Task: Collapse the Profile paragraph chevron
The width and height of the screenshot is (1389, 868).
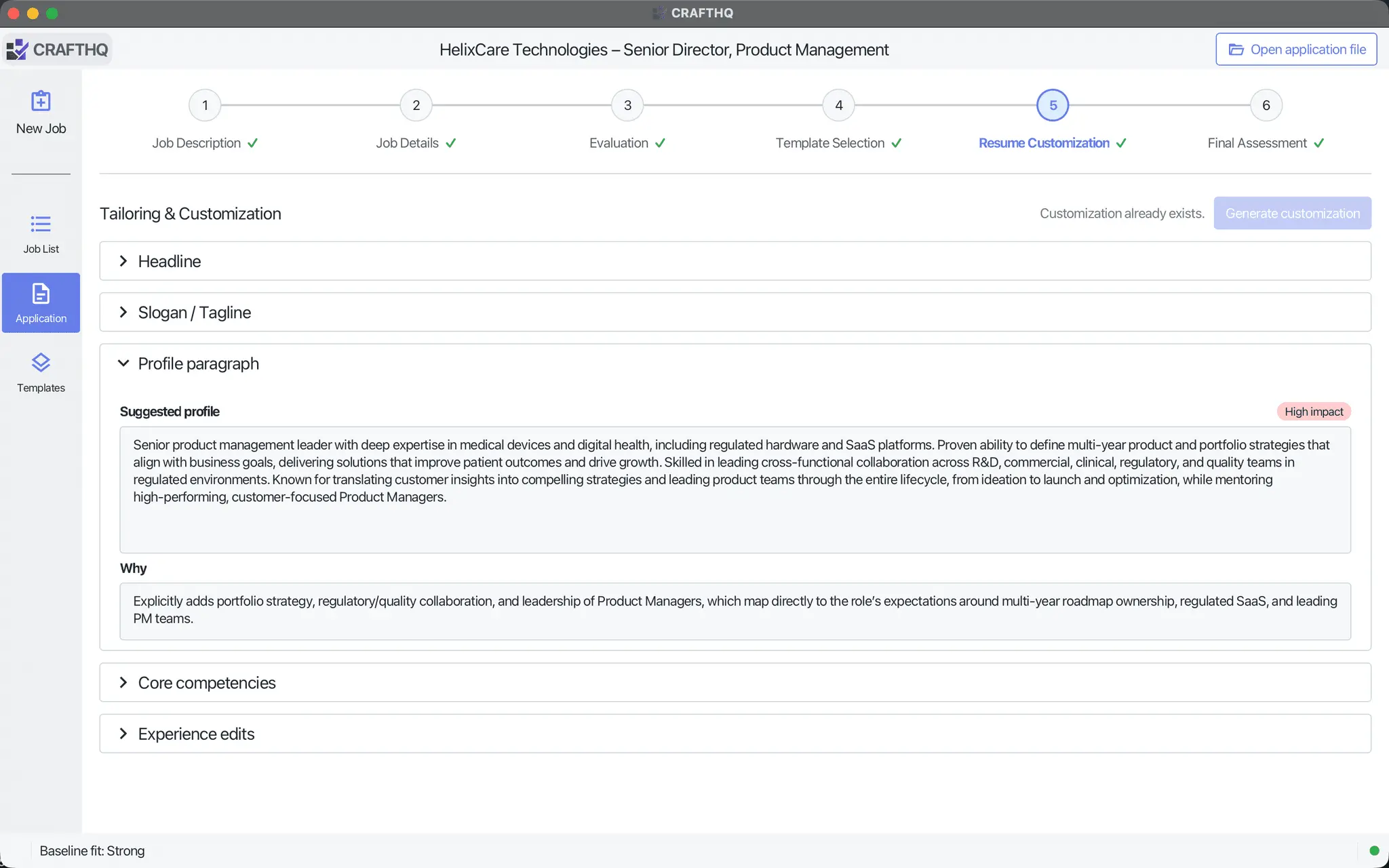Action: [123, 363]
